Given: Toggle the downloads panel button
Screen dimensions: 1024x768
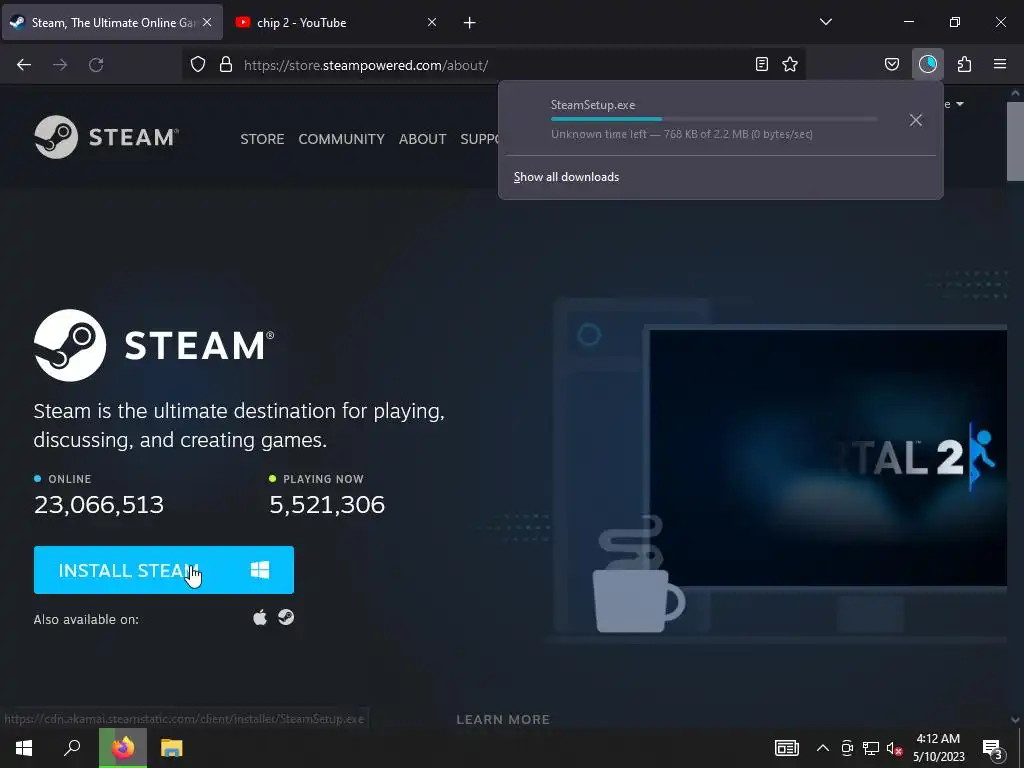Looking at the screenshot, I should pyautogui.click(x=927, y=64).
